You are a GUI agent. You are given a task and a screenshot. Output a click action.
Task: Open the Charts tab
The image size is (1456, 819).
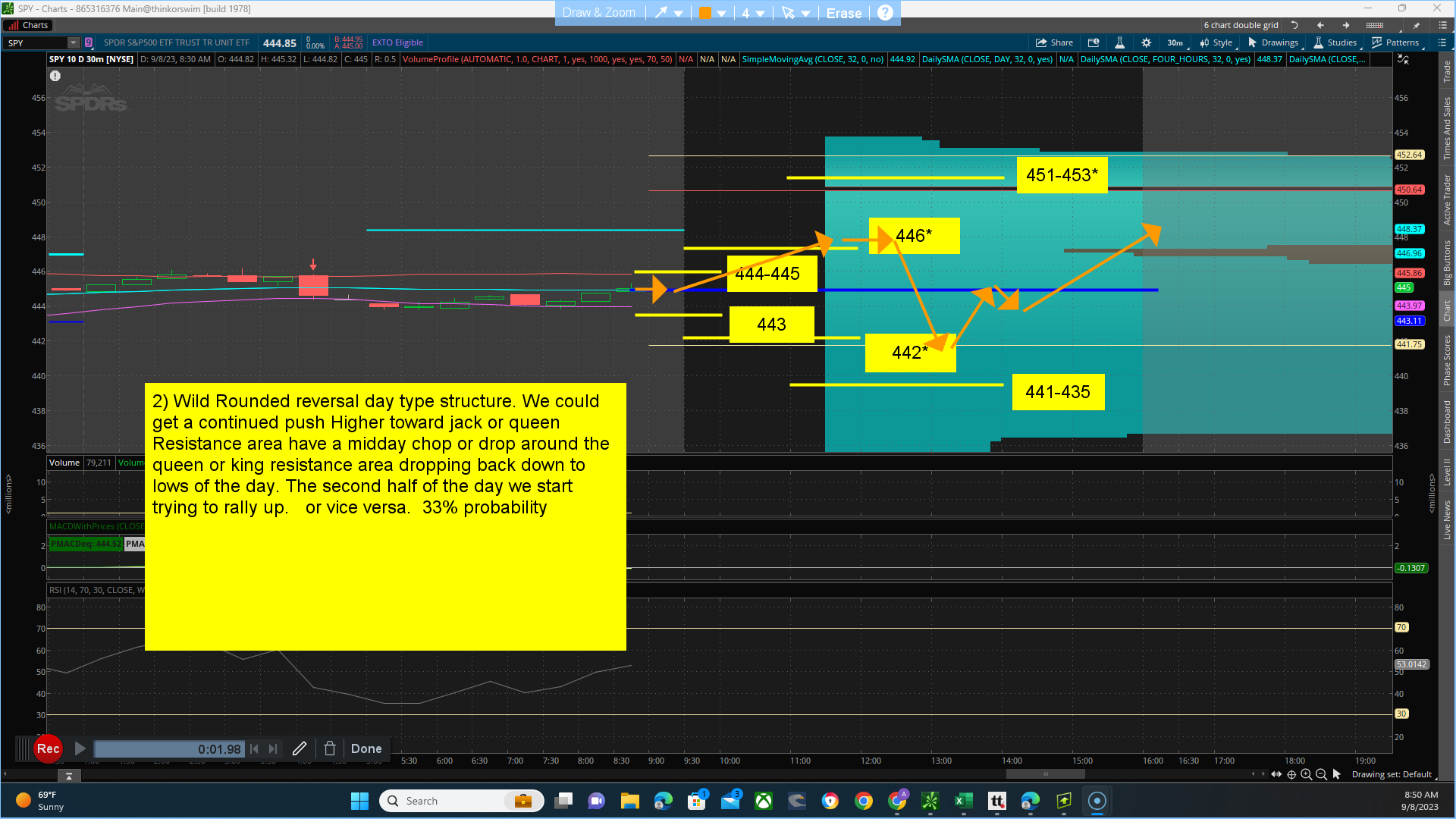click(x=28, y=25)
